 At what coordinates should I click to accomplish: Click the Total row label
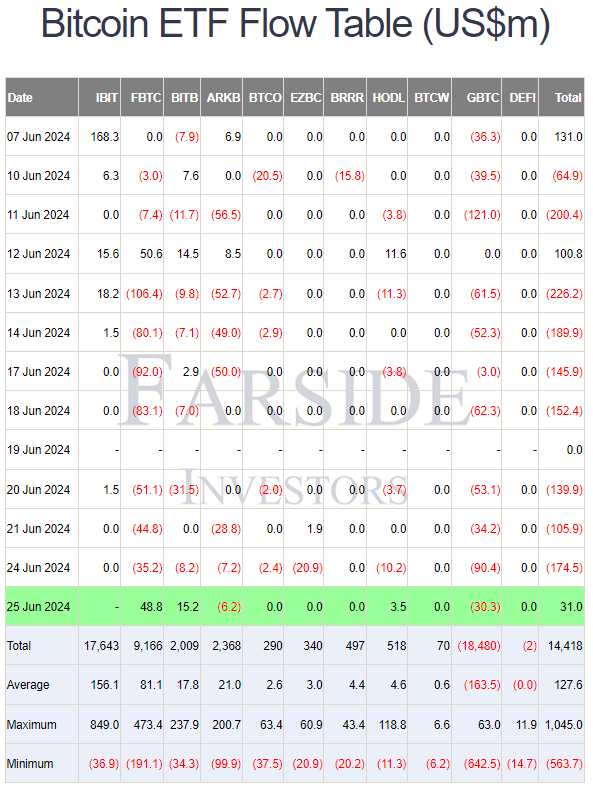(19, 646)
